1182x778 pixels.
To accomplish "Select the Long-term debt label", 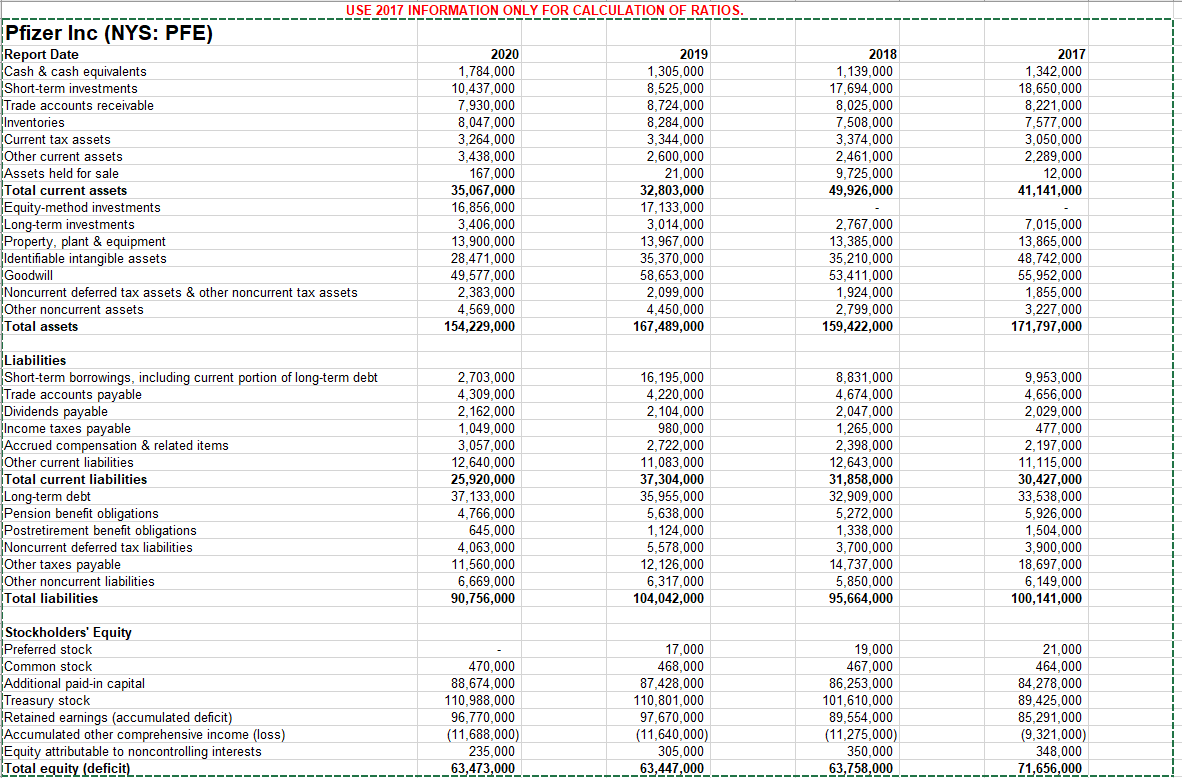I will click(x=47, y=497).
